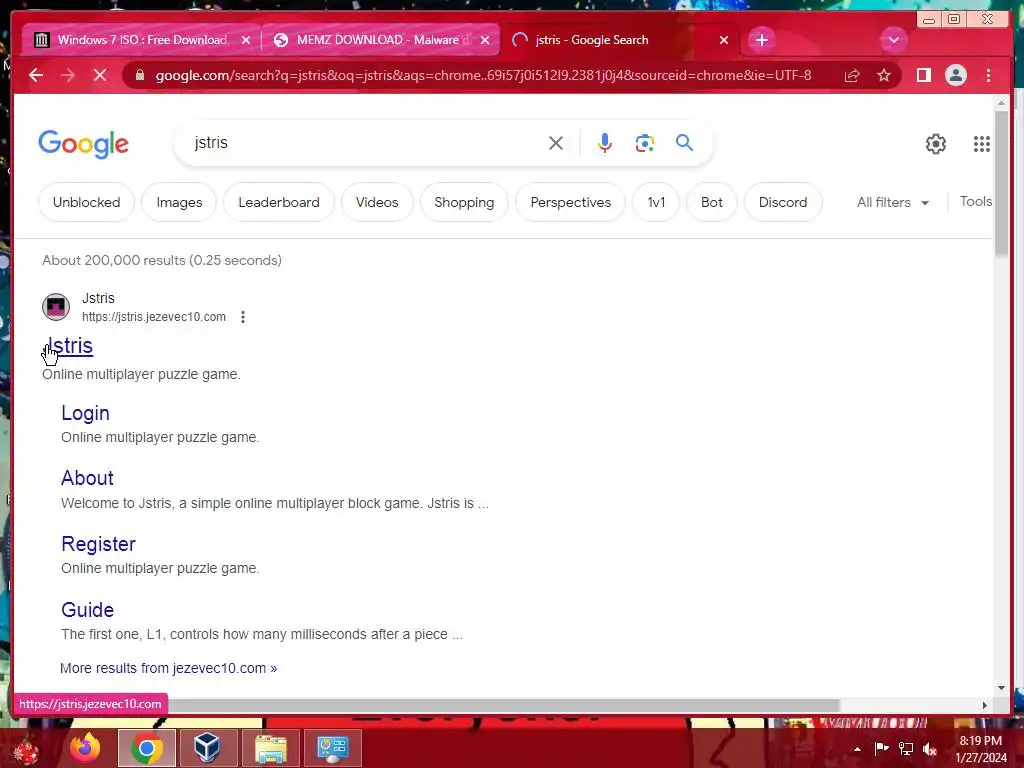Bookmark this page with the star
The width and height of the screenshot is (1024, 768).
click(x=884, y=75)
